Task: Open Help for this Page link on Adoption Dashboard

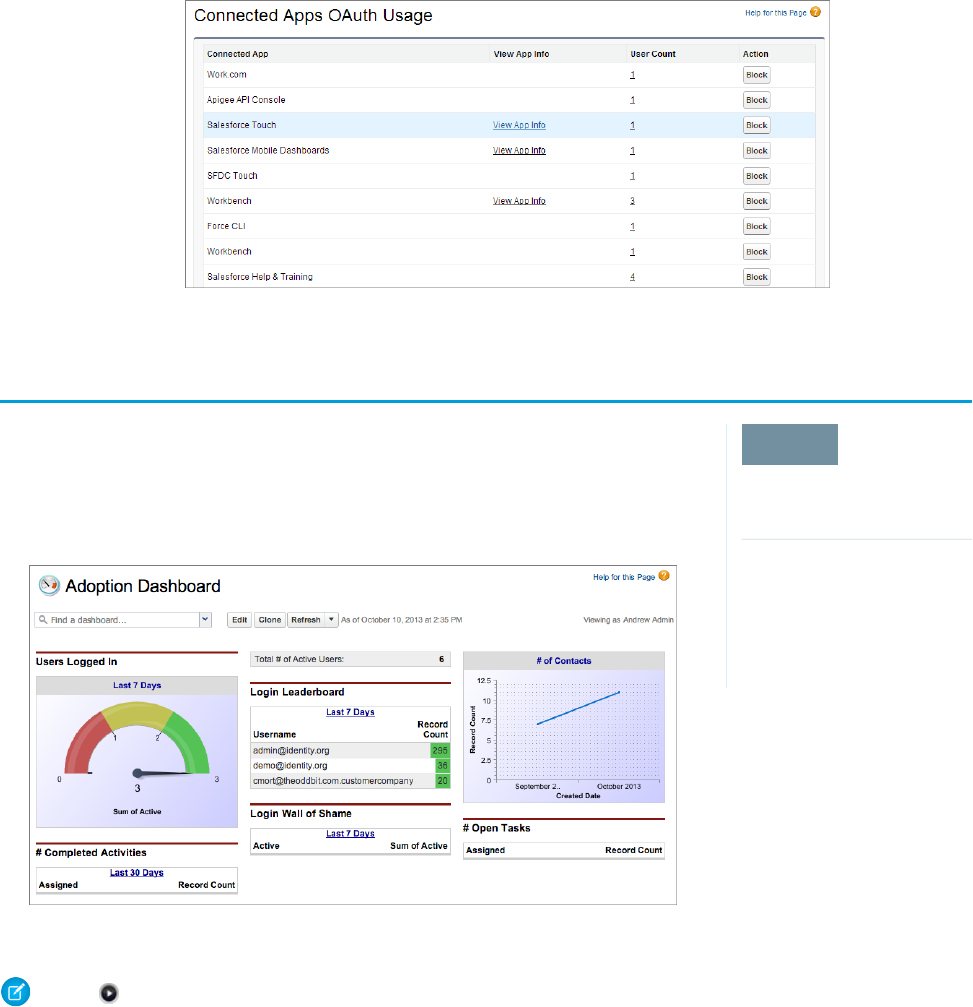Action: click(624, 577)
